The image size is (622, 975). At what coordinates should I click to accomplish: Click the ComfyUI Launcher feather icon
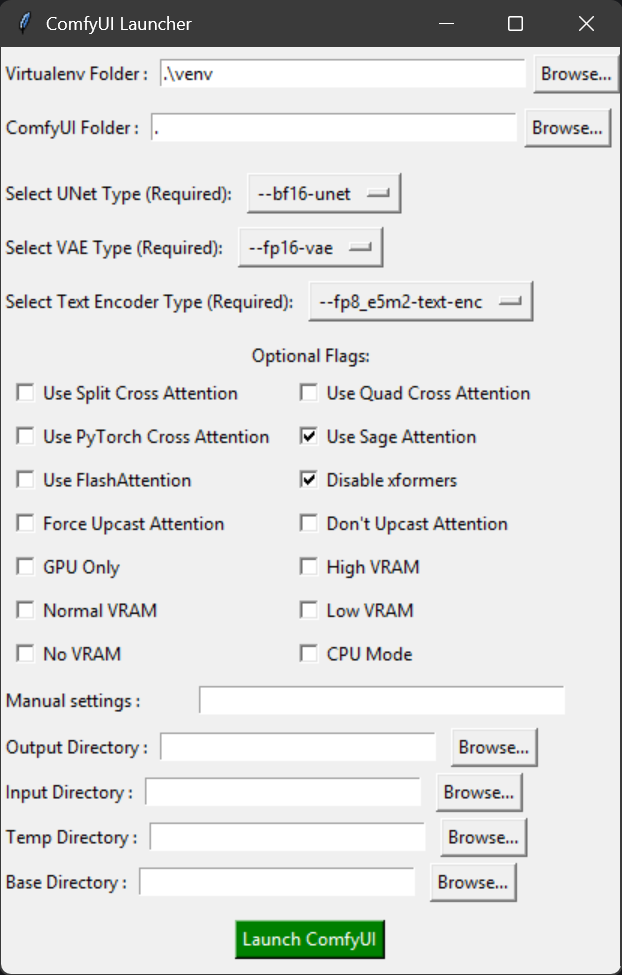pyautogui.click(x=24, y=23)
